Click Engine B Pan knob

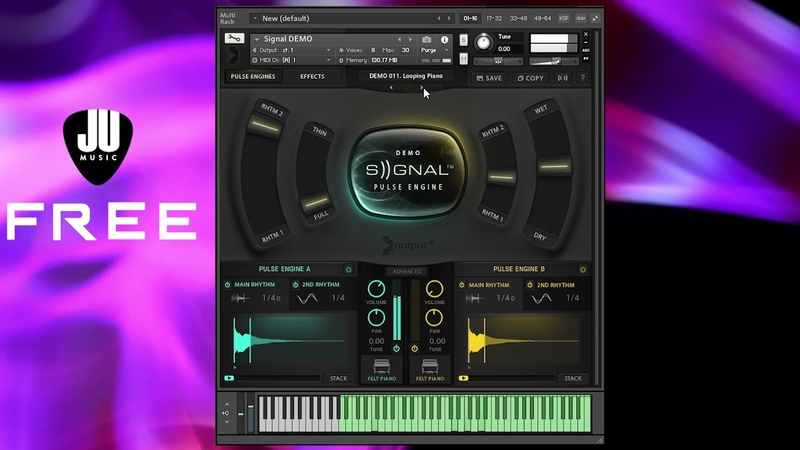[434, 318]
